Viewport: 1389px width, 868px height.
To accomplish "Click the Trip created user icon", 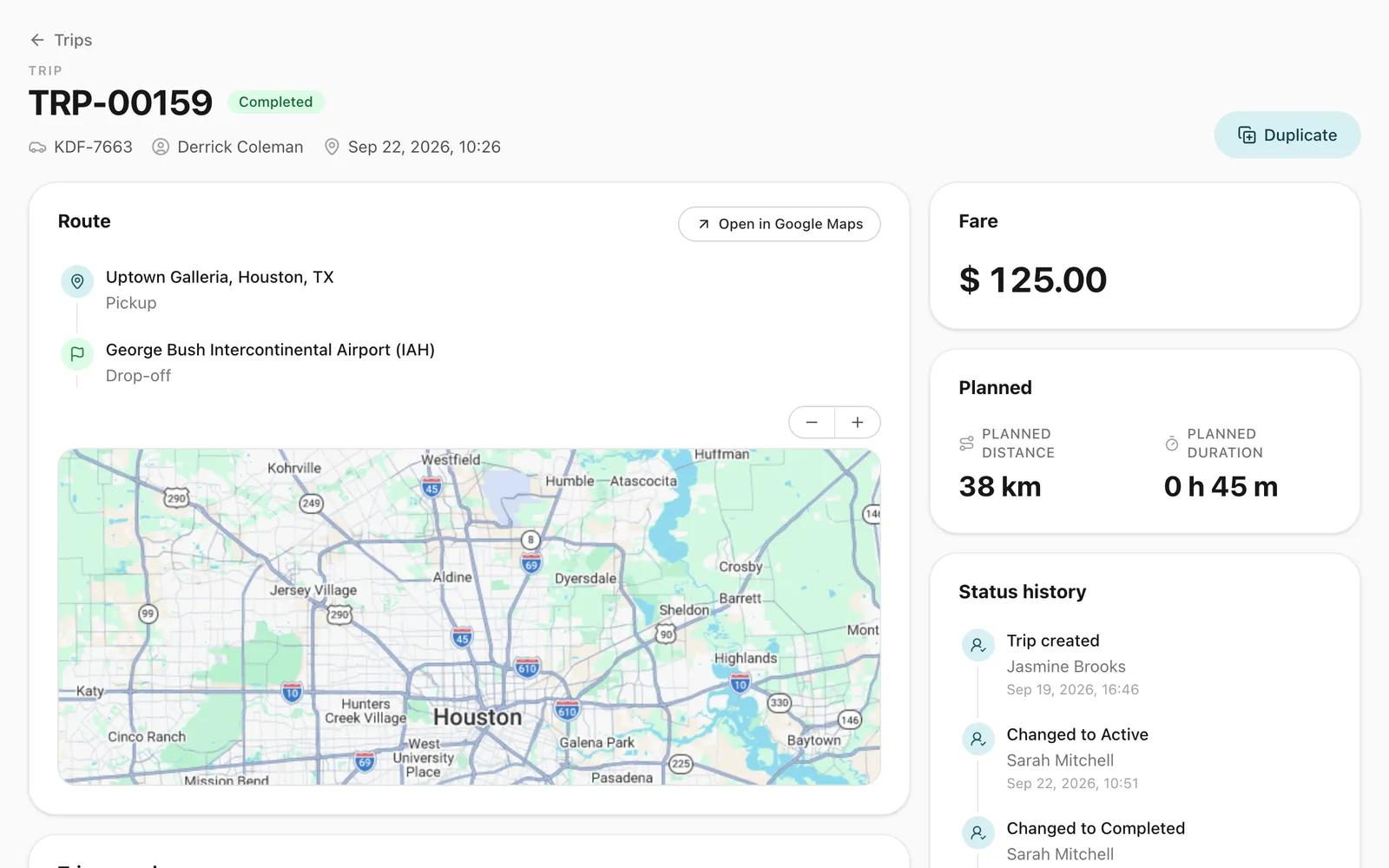I will (x=978, y=646).
